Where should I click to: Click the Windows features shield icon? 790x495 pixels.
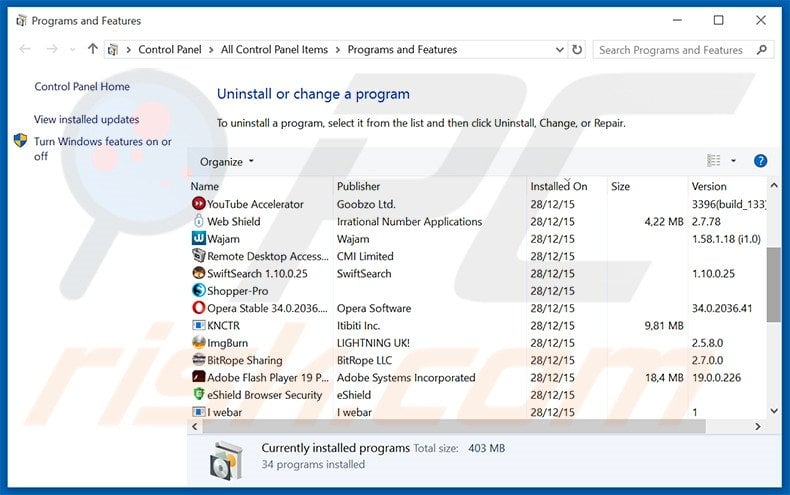tap(21, 141)
